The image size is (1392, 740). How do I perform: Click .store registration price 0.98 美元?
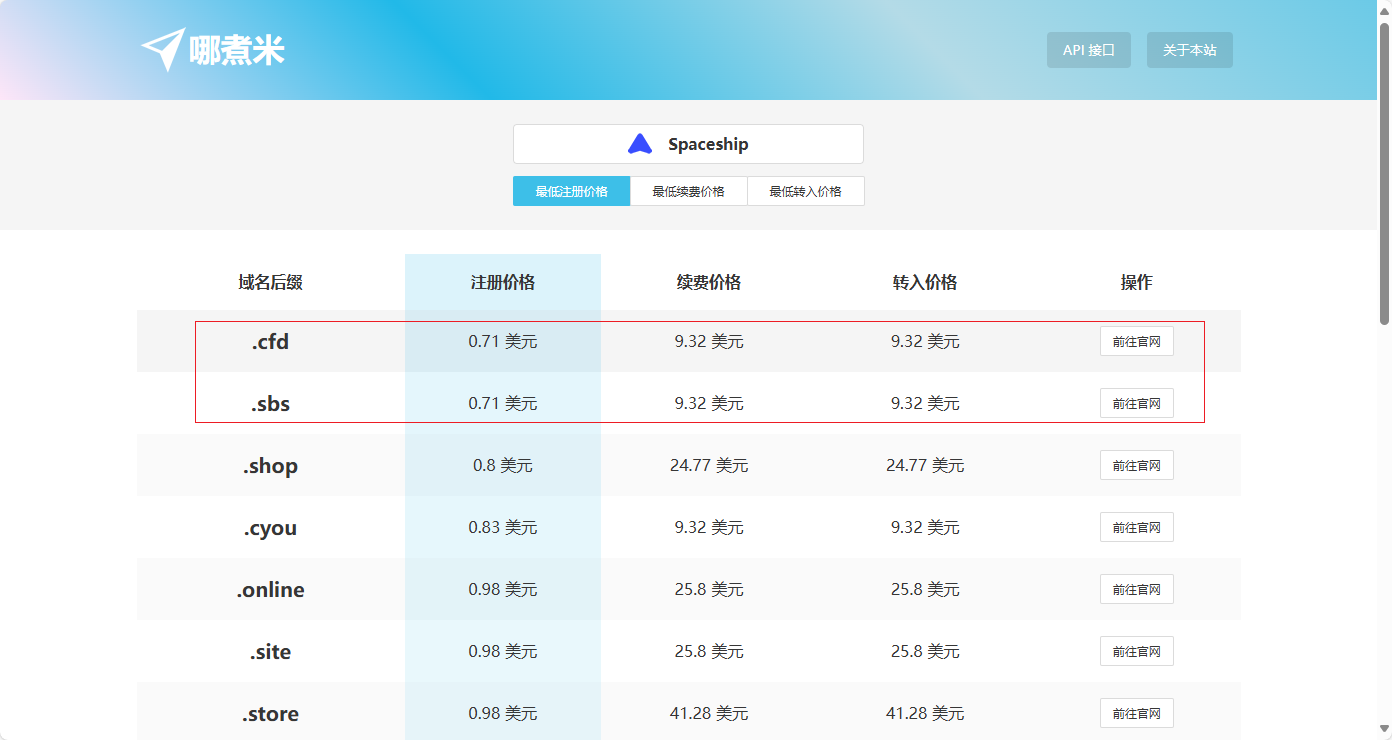(x=503, y=713)
